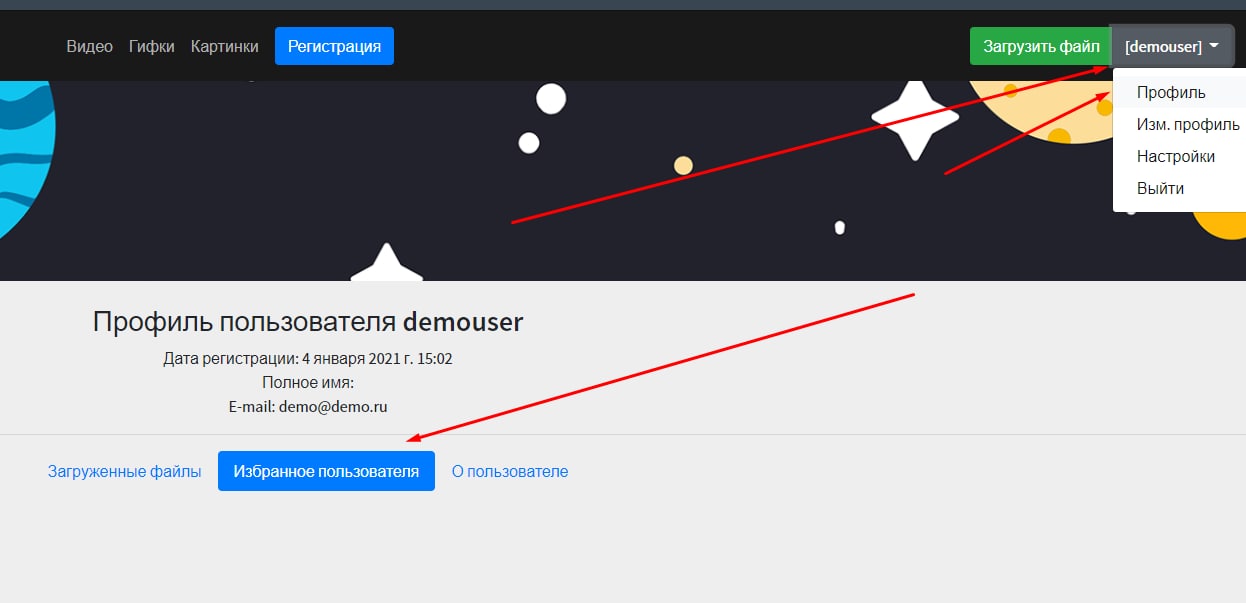Click the Профиль пользователя demouser heading
The height and width of the screenshot is (603, 1246).
308,322
